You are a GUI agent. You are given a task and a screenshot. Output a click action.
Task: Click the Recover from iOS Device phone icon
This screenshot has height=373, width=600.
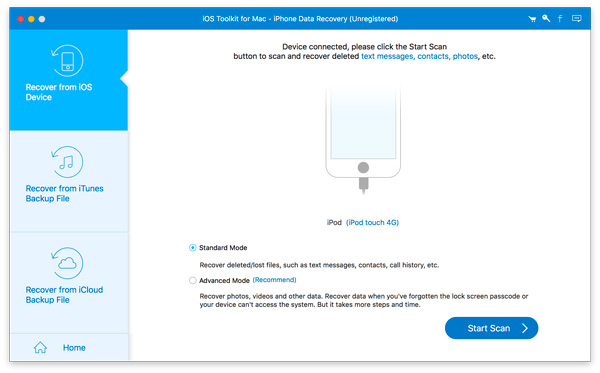(x=67, y=61)
